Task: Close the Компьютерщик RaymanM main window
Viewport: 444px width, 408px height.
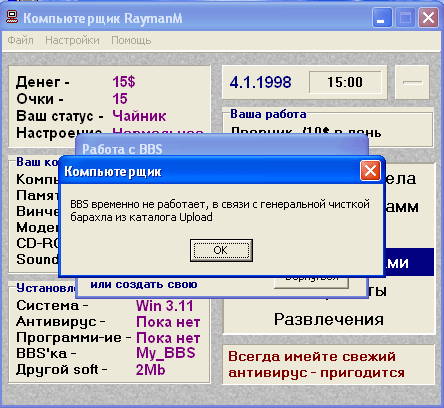Action: click(x=428, y=18)
